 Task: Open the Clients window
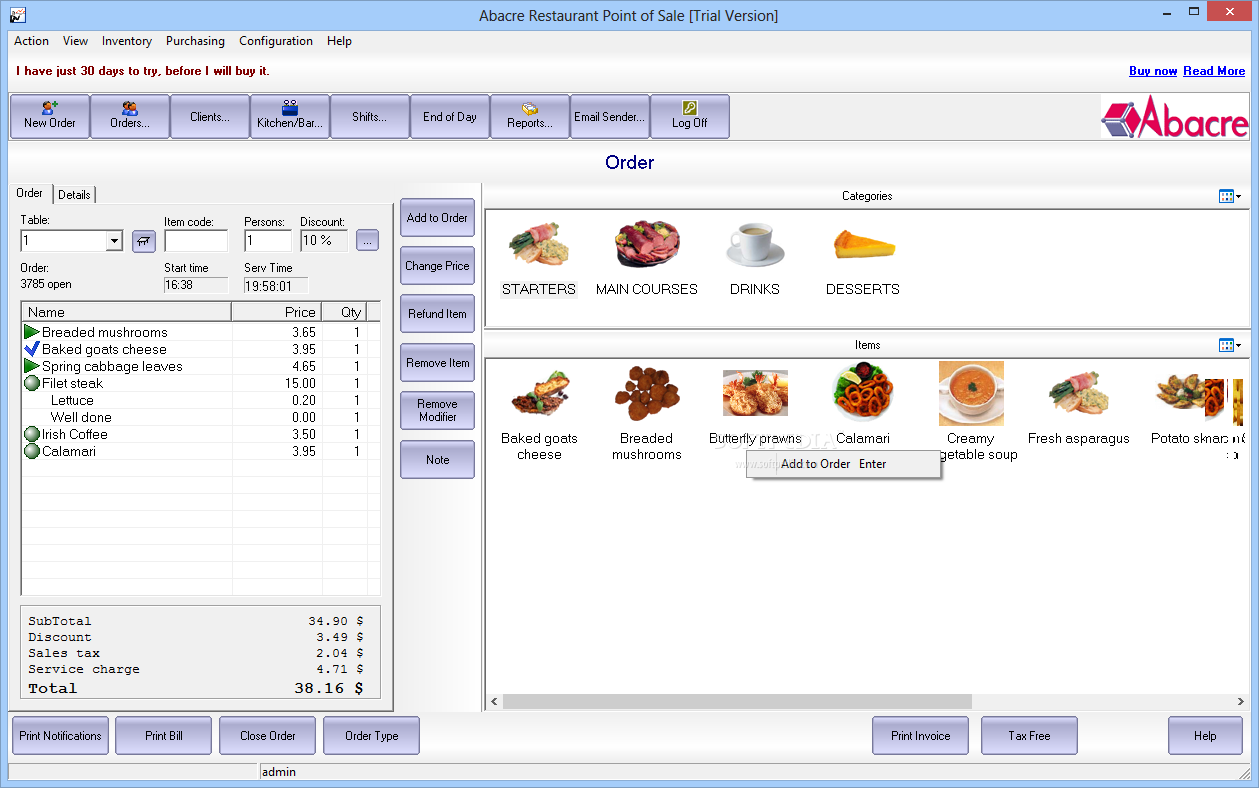(210, 116)
